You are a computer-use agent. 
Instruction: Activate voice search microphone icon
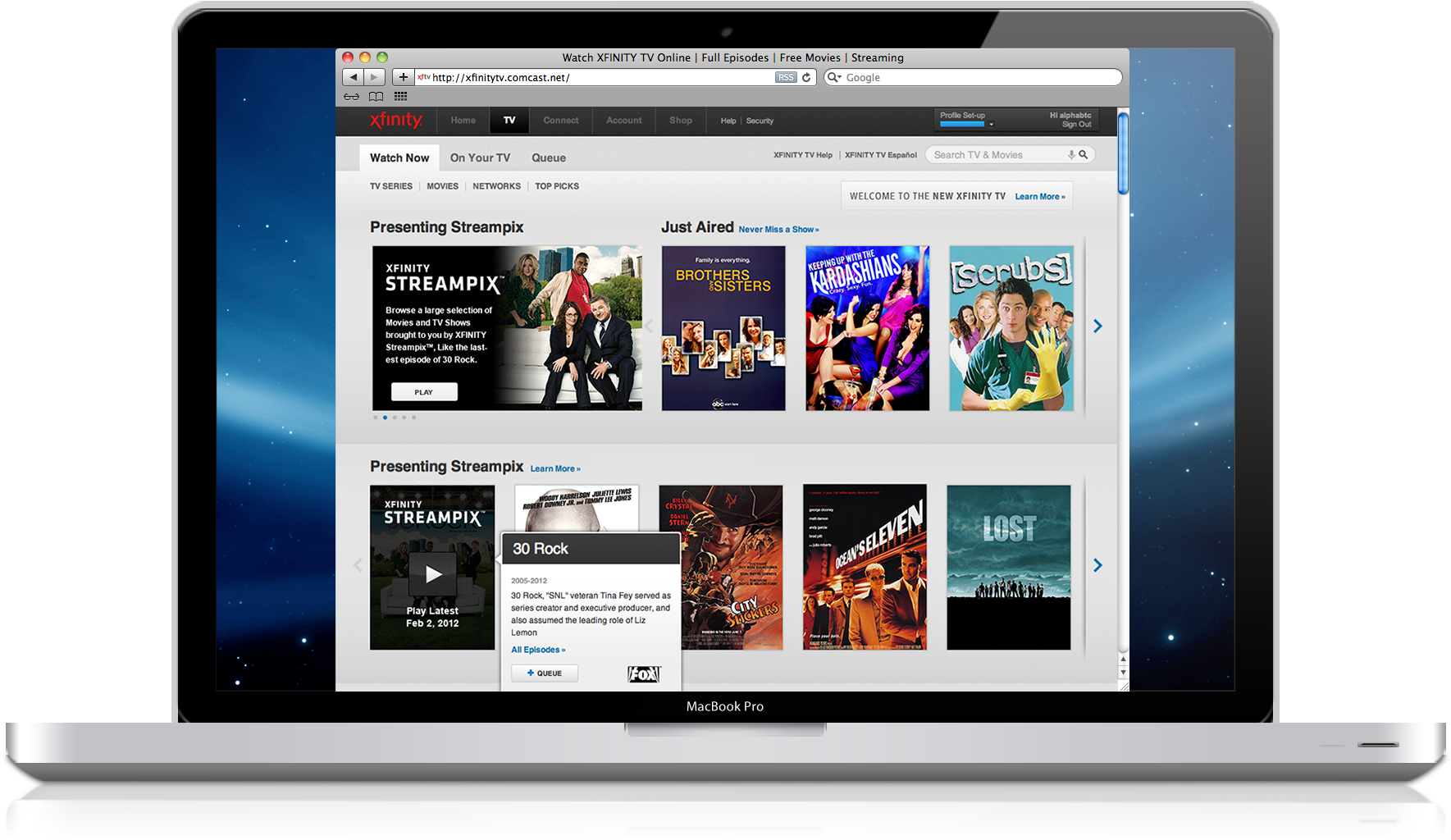[x=1071, y=155]
